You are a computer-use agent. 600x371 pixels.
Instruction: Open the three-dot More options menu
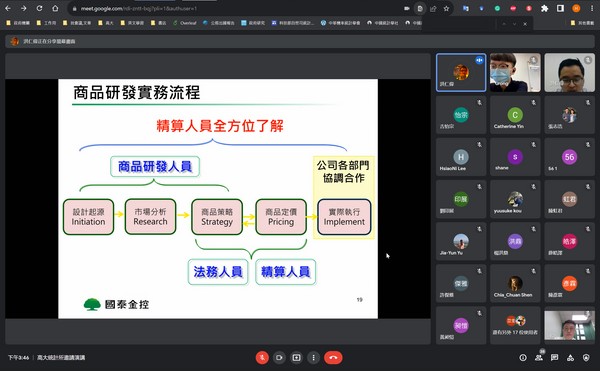(313, 358)
